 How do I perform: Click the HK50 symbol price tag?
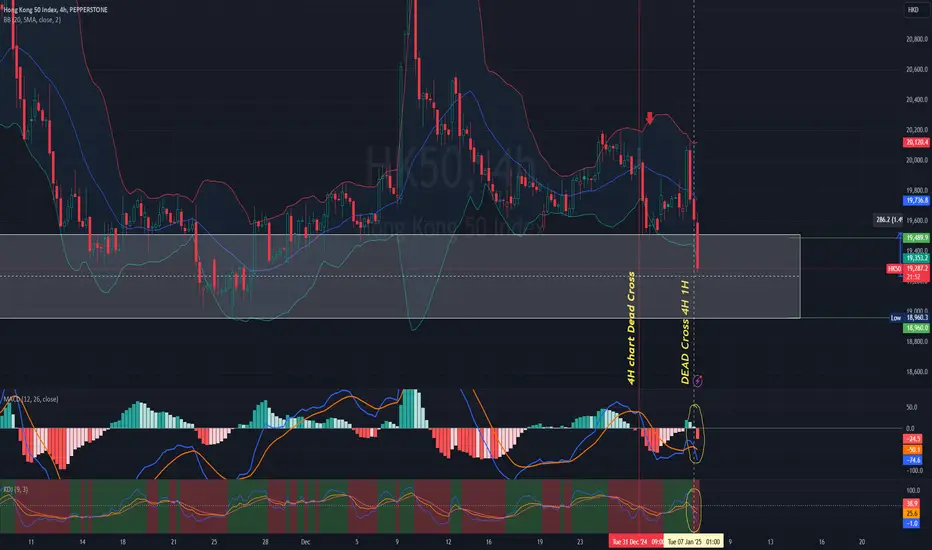(894, 269)
